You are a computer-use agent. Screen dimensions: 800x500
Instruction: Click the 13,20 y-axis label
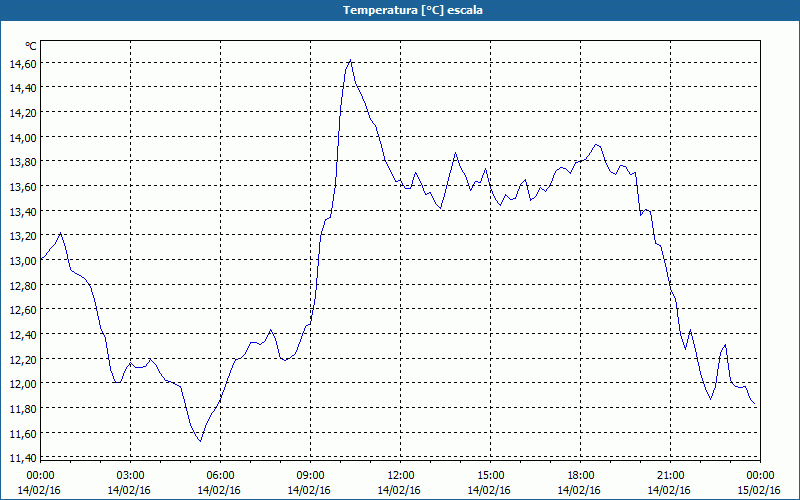tap(23, 236)
